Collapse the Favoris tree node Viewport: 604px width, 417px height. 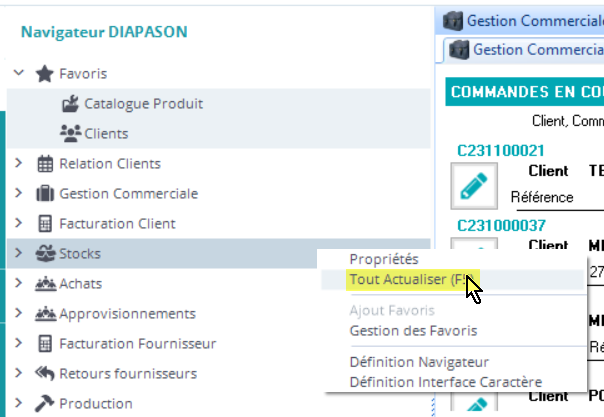(x=18, y=73)
